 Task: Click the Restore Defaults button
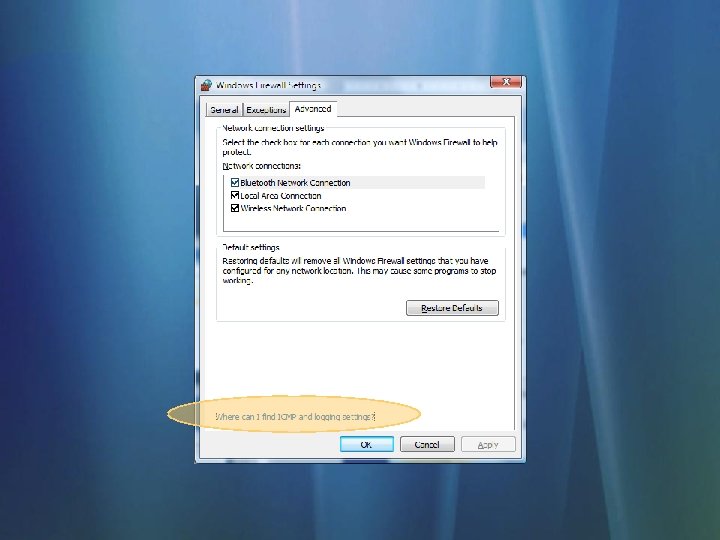(452, 308)
